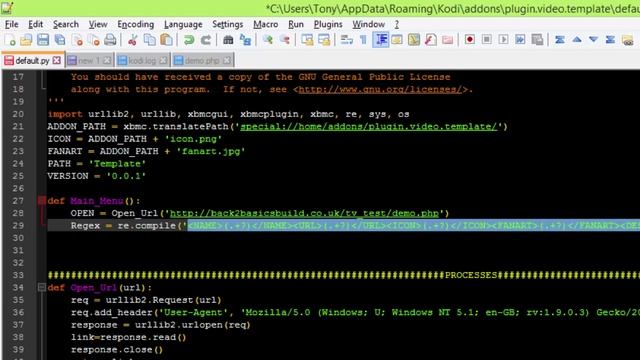The width and height of the screenshot is (640, 360).
Task: Click Save Recorded Macro icon
Action: point(538,40)
